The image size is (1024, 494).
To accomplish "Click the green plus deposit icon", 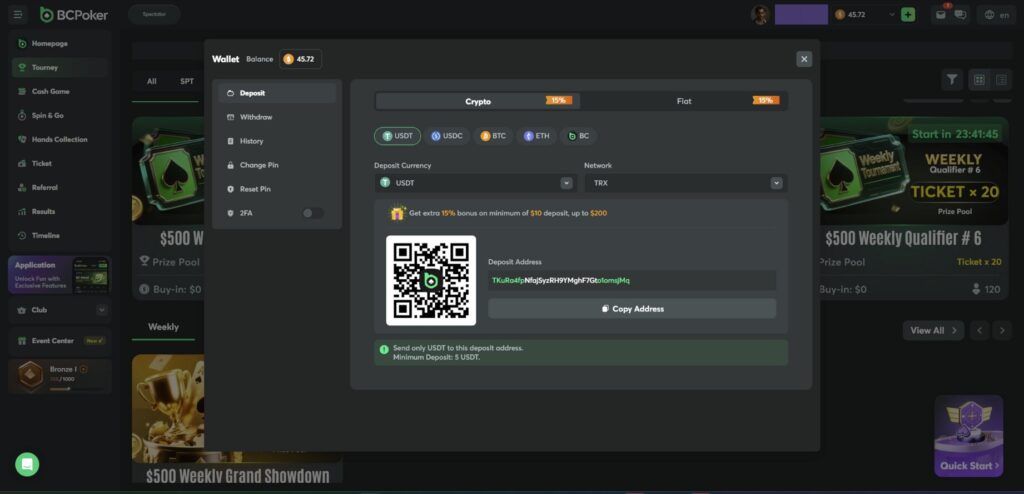I will point(908,14).
